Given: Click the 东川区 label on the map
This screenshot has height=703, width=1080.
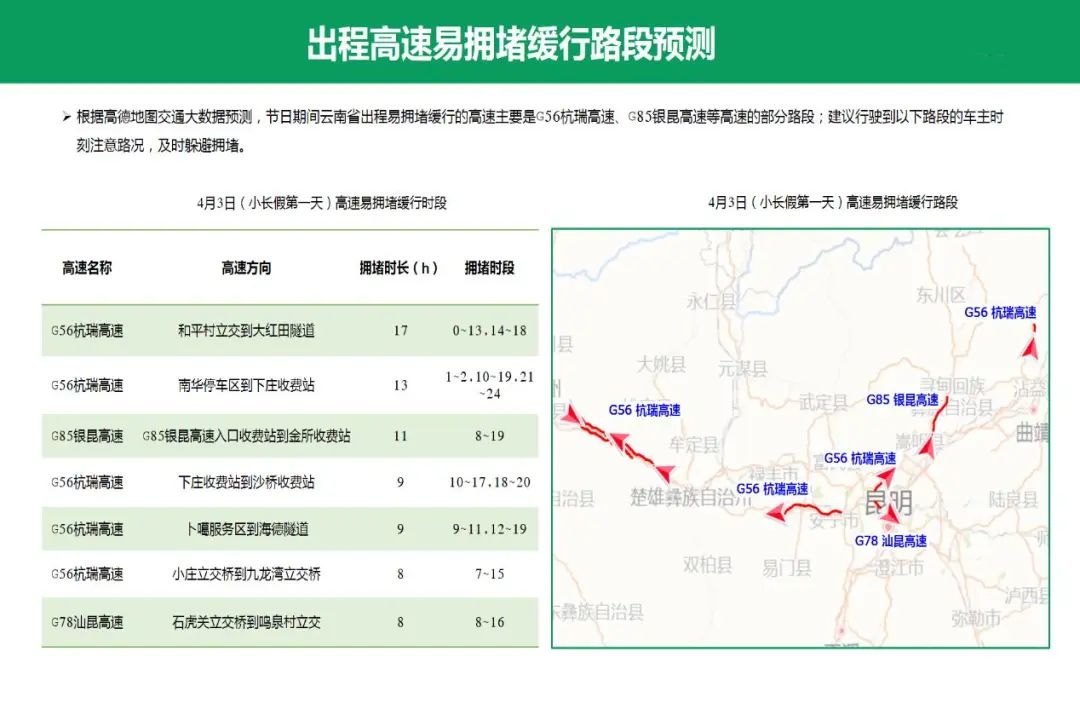Looking at the screenshot, I should (x=940, y=295).
